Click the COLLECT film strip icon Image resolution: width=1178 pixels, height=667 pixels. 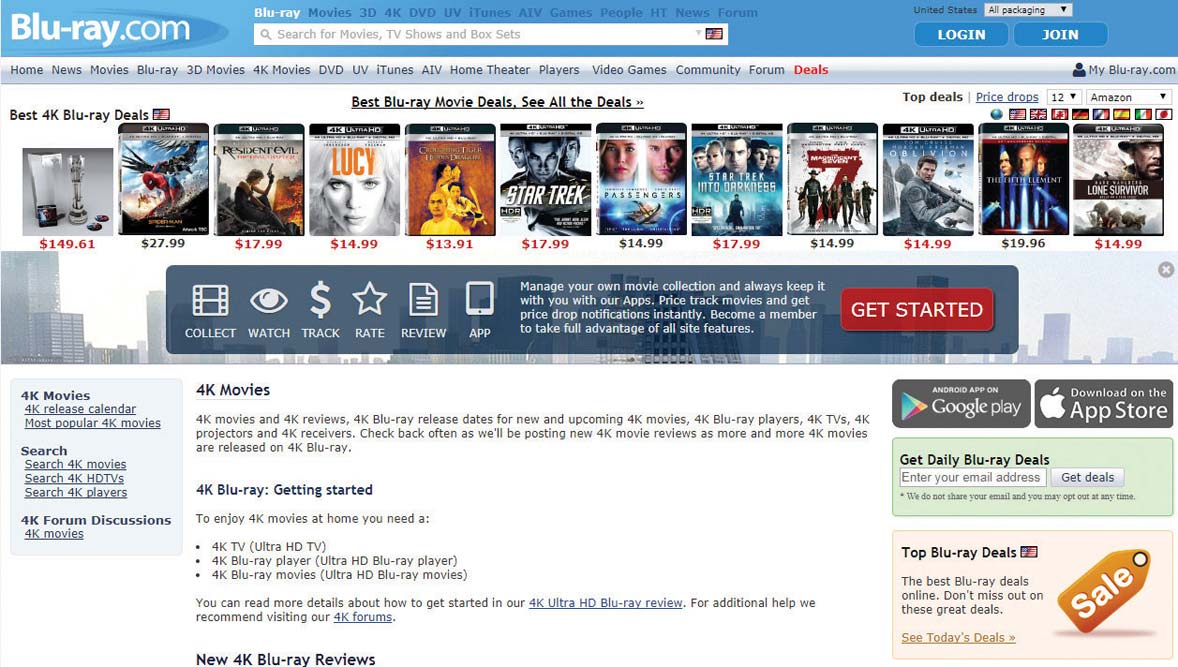pyautogui.click(x=210, y=300)
